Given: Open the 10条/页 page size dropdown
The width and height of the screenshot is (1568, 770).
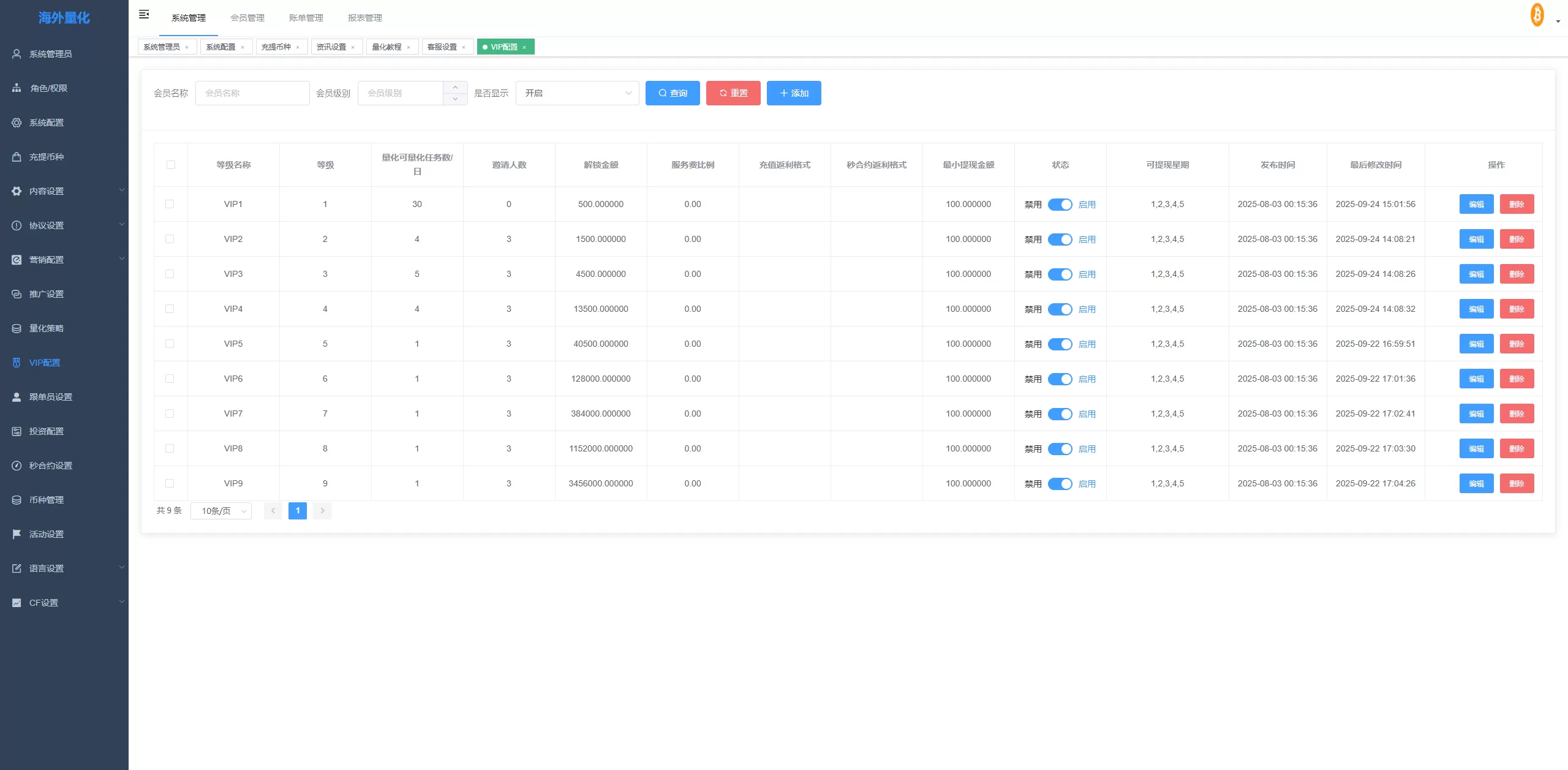Looking at the screenshot, I should tap(221, 511).
